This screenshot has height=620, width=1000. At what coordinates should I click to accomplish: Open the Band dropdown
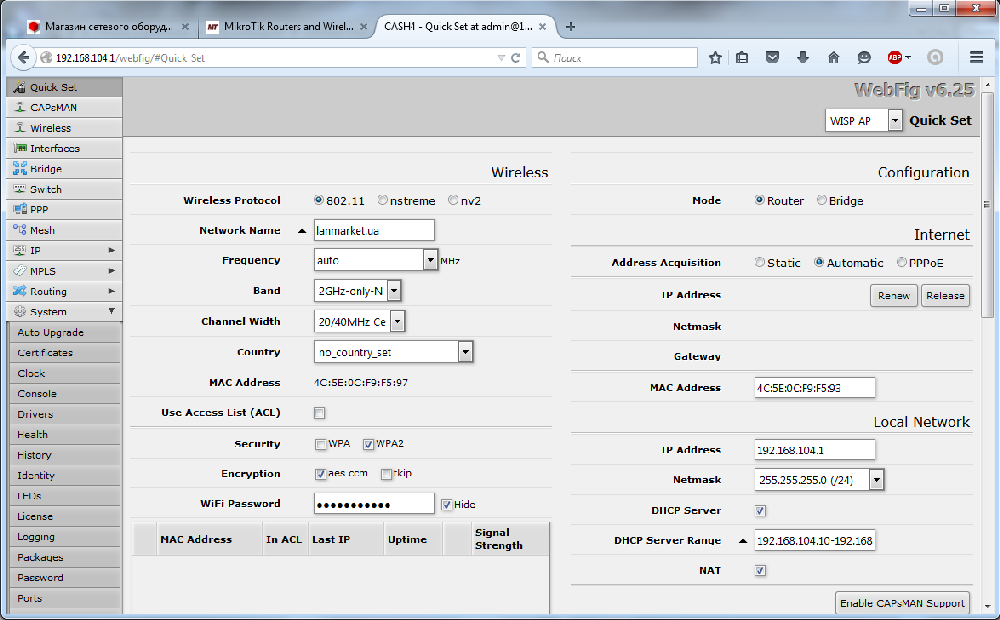click(x=394, y=291)
